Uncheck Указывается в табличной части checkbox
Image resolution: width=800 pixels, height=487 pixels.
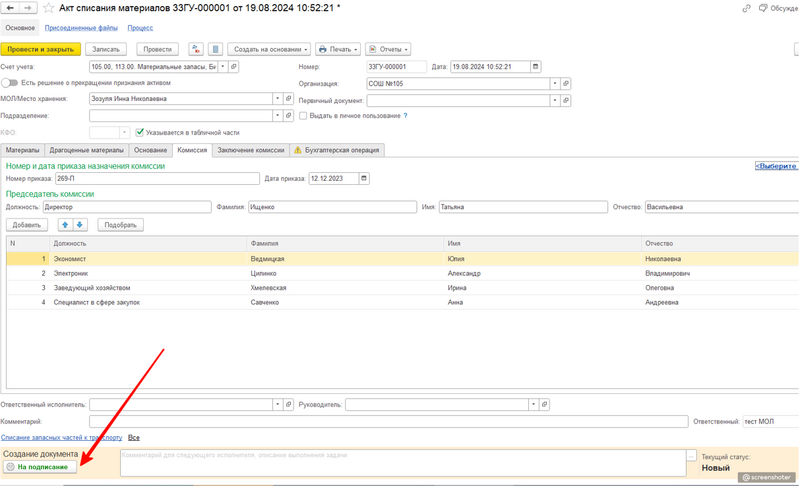140,132
